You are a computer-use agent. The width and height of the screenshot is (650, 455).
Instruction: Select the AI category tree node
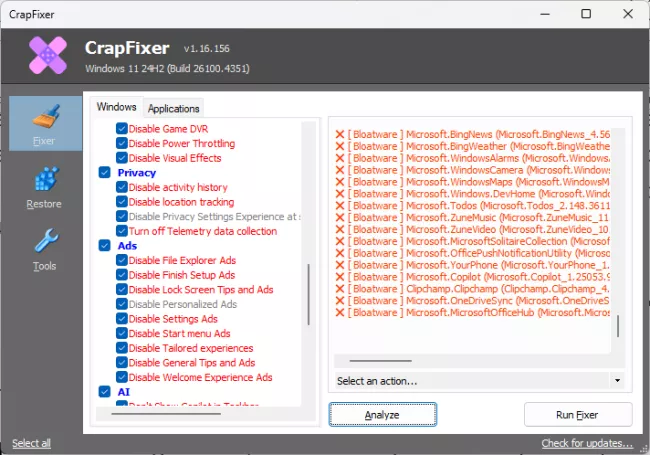[123, 392]
